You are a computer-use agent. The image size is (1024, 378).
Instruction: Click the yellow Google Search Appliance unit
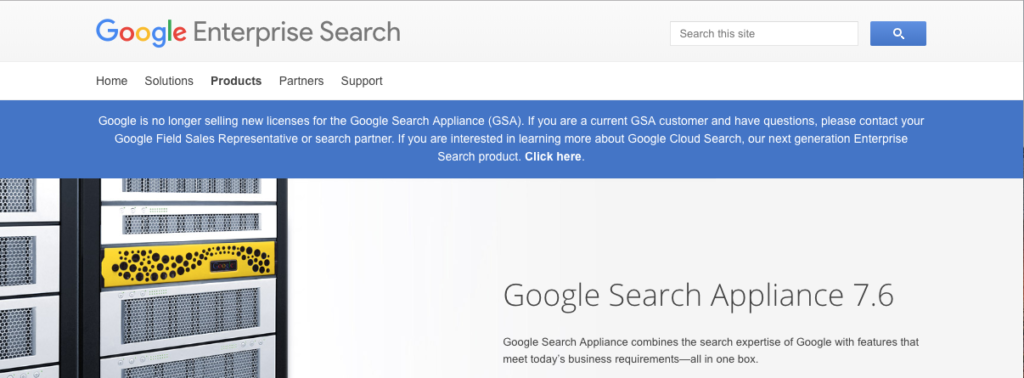188,263
